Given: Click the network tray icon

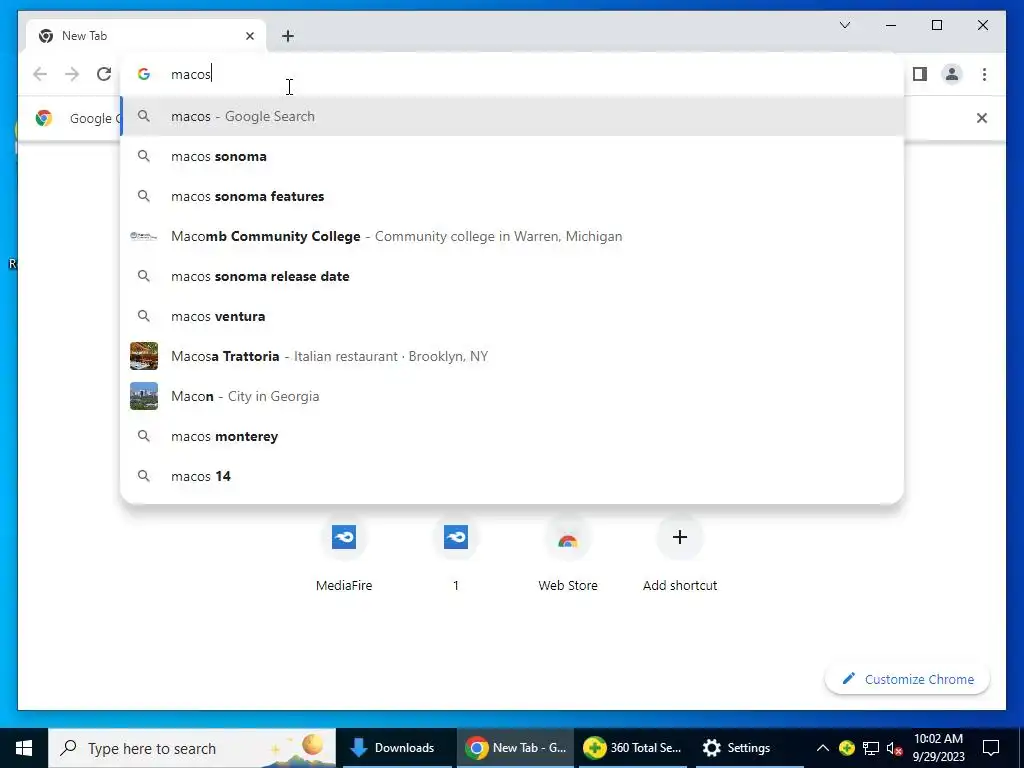Looking at the screenshot, I should click(871, 748).
